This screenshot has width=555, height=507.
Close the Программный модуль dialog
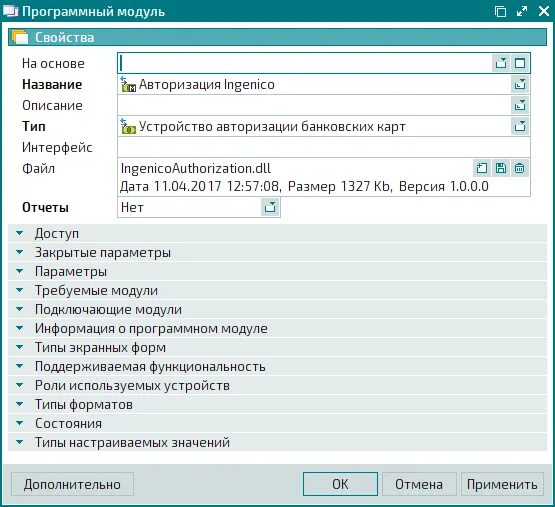544,11
